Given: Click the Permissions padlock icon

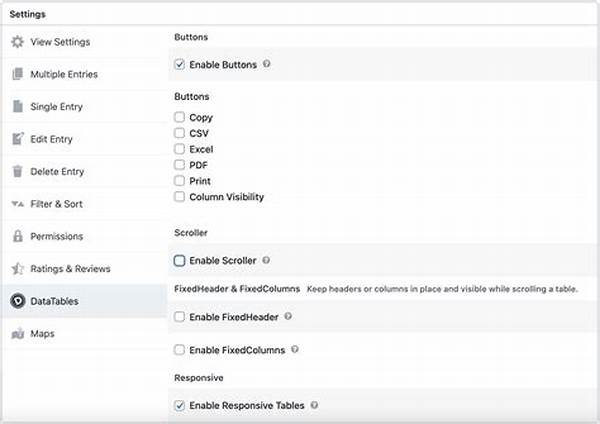Looking at the screenshot, I should coord(17,236).
